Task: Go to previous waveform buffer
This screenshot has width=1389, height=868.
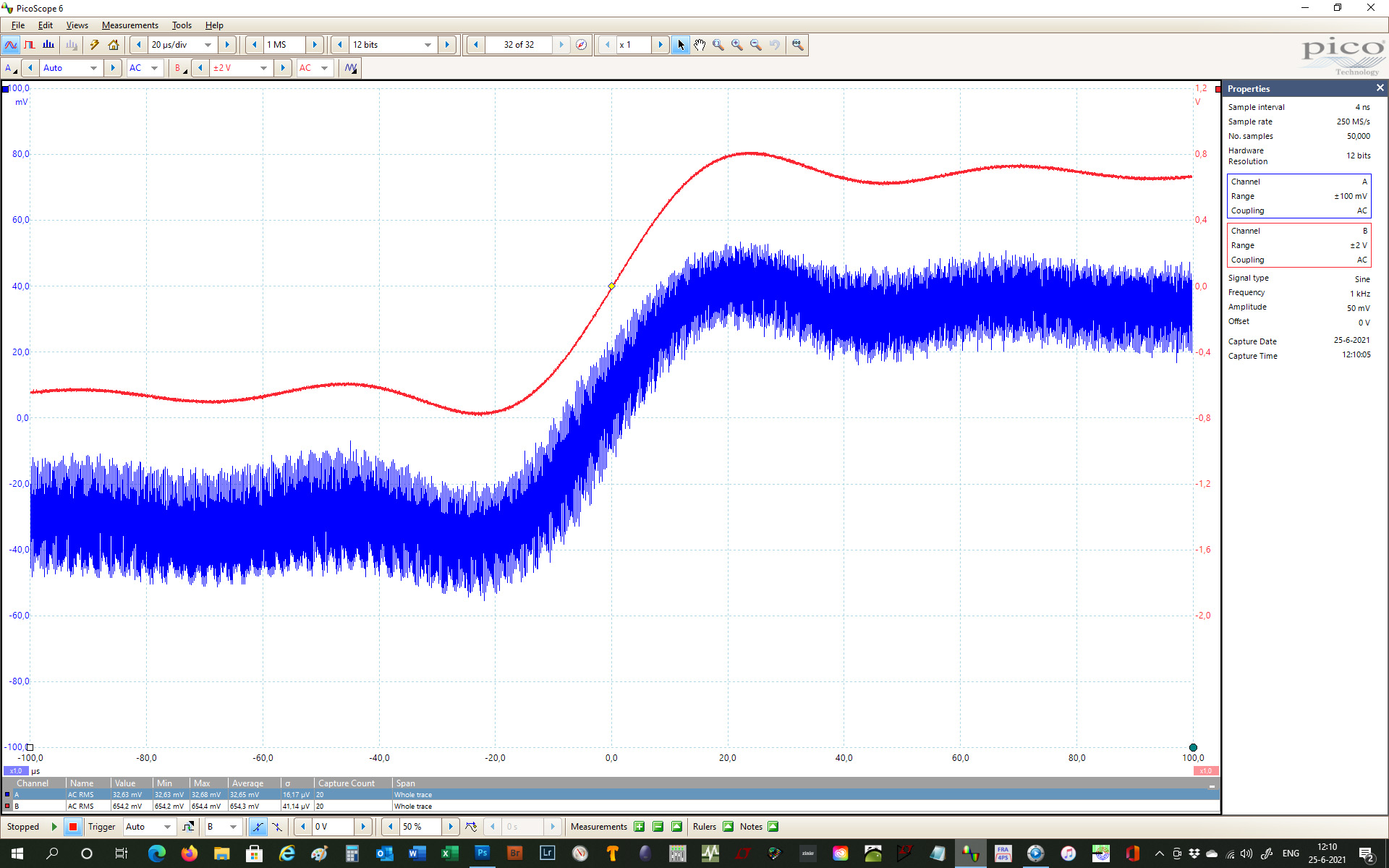Action: 475,45
